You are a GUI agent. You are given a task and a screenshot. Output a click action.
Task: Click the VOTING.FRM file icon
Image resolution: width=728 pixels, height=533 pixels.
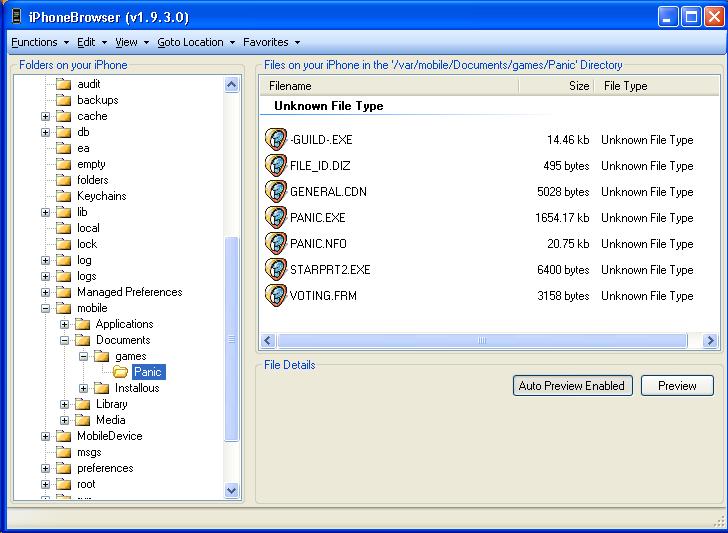coord(276,296)
